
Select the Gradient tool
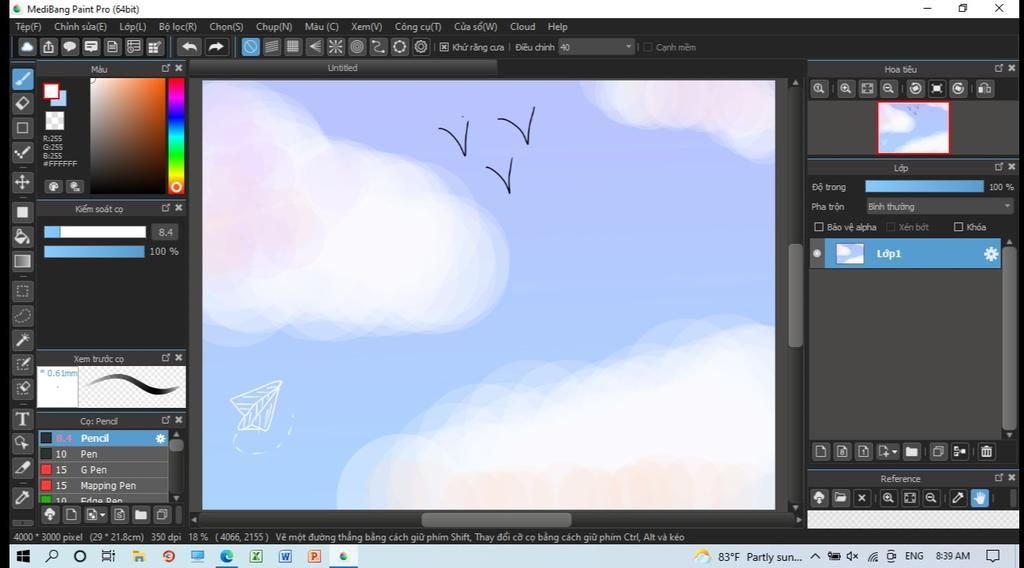(22, 261)
